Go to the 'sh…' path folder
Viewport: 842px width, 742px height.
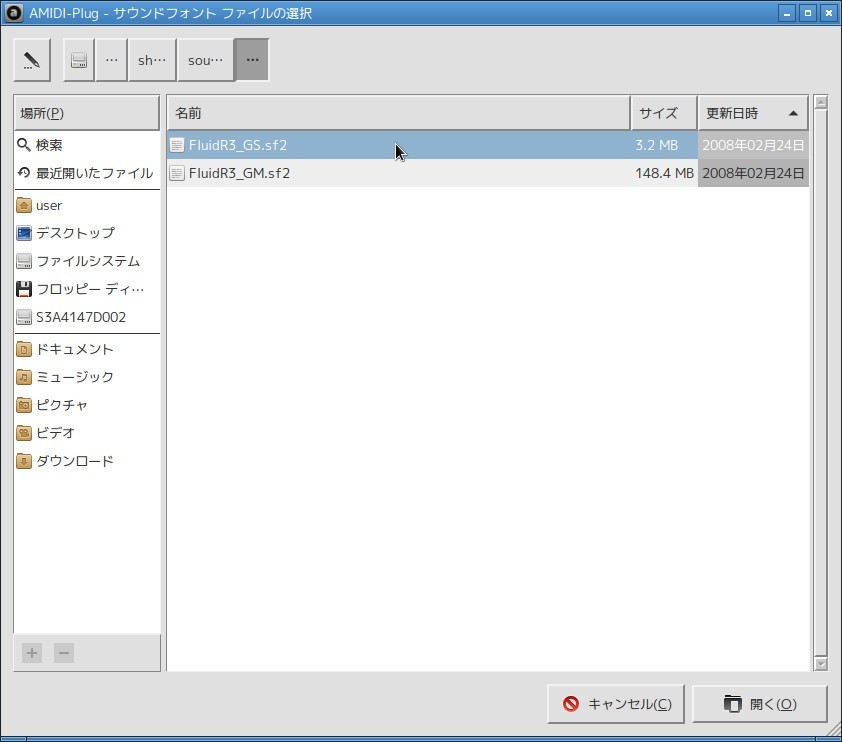[x=152, y=60]
